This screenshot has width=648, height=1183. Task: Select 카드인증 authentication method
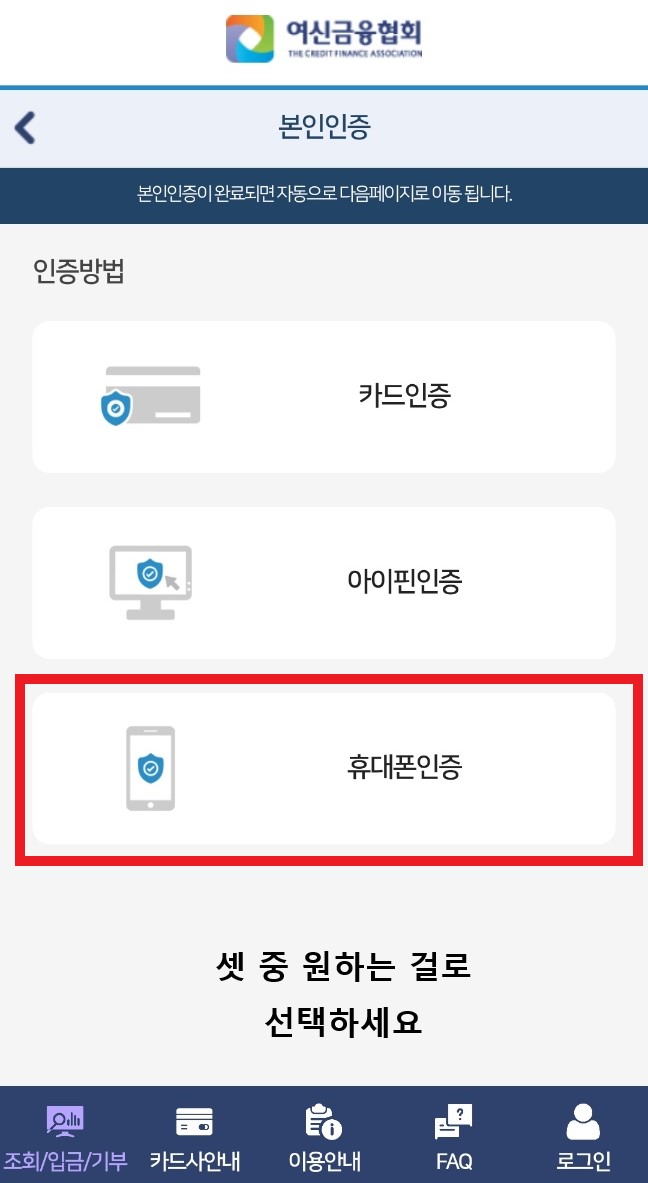coord(324,397)
